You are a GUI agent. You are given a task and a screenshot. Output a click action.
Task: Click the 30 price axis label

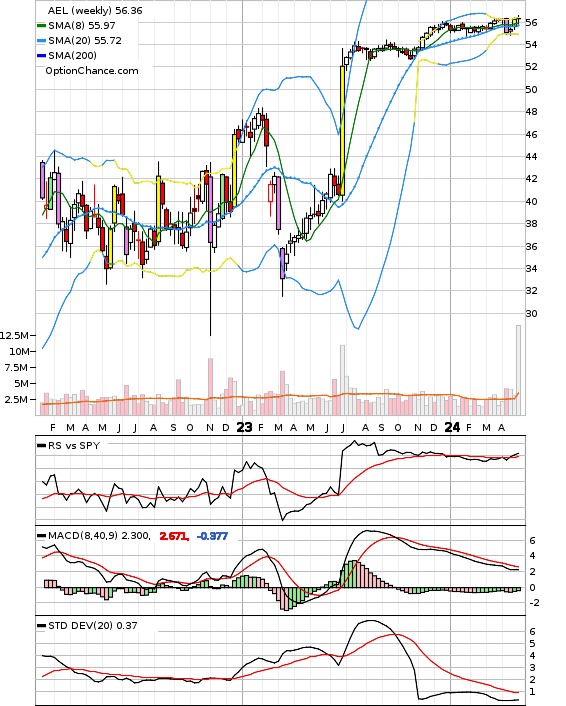coord(531,313)
